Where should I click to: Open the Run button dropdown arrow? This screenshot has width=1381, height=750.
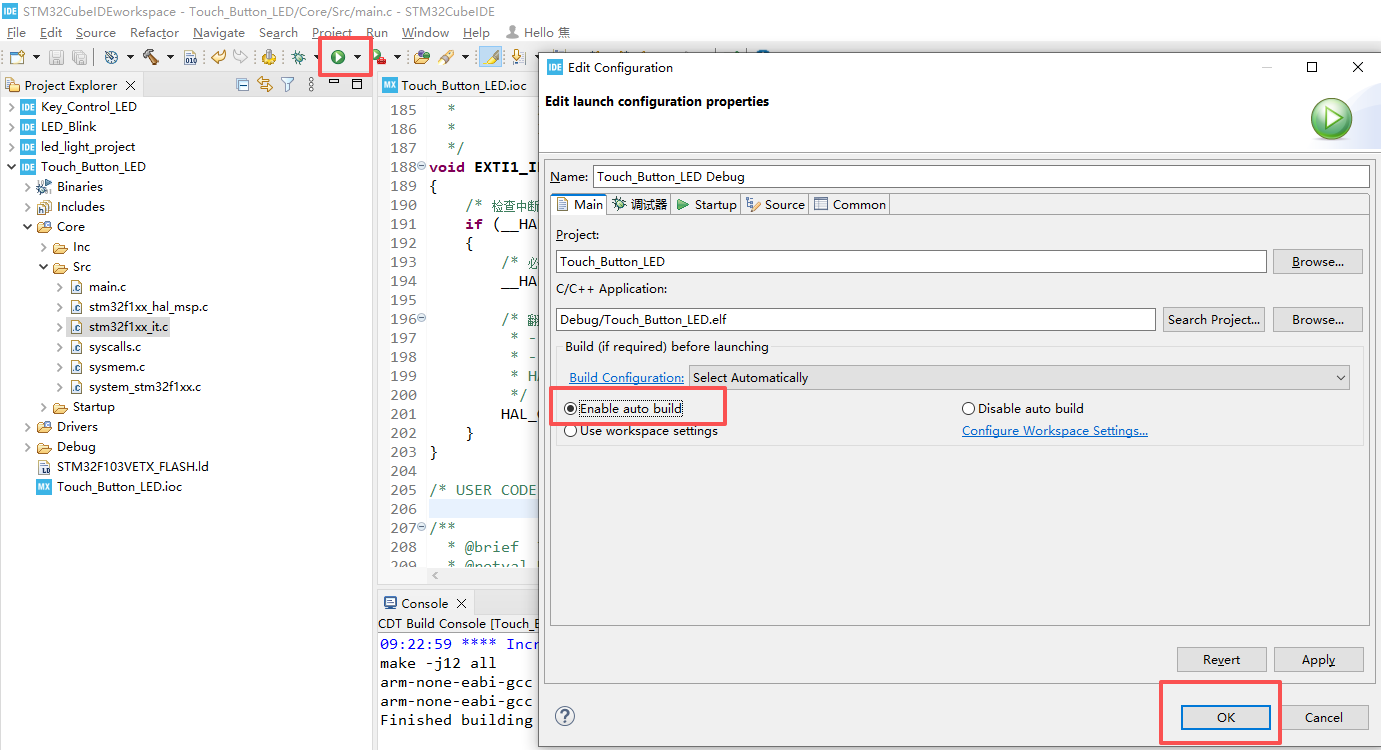357,57
